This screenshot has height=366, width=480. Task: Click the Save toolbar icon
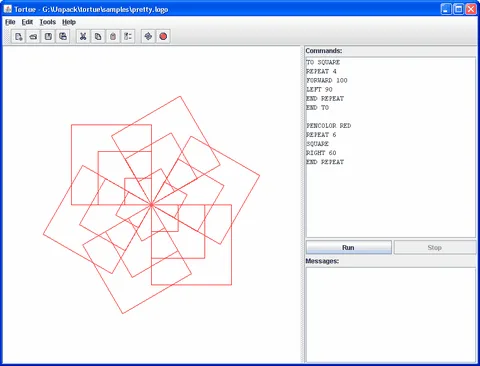click(x=48, y=36)
